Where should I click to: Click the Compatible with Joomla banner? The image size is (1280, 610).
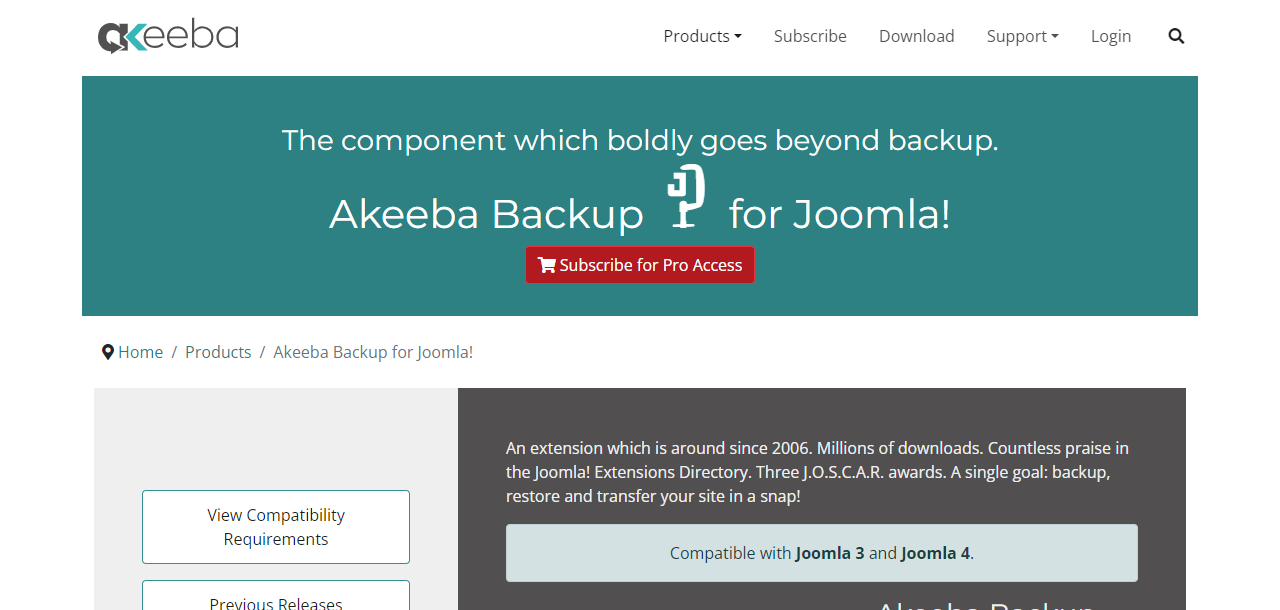click(822, 552)
